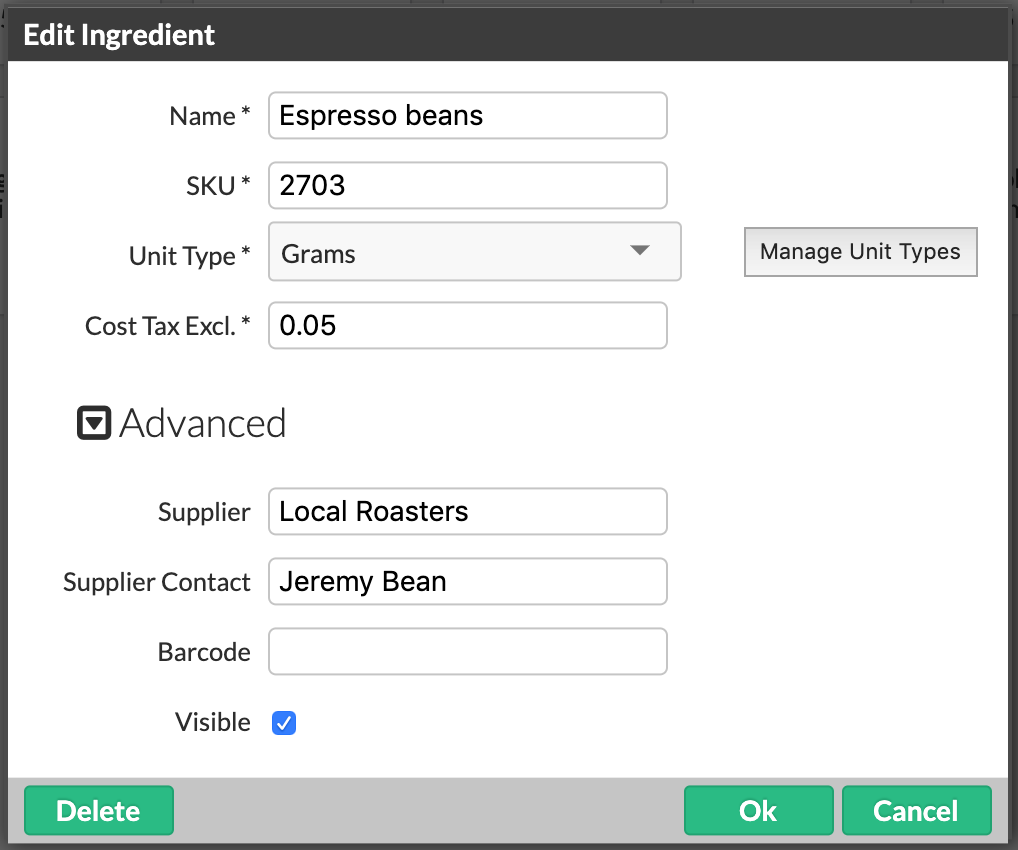
Task: Click into the Supplier field
Action: [467, 512]
